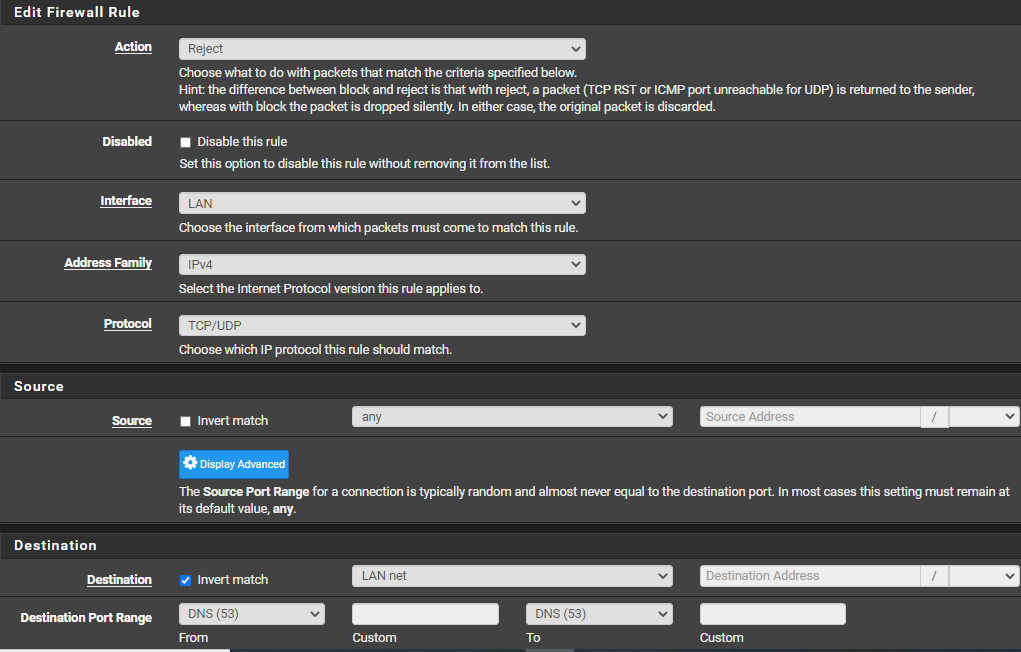Click the gear icon on Display Advanced
Screen dimensions: 1021x652
pos(190,463)
